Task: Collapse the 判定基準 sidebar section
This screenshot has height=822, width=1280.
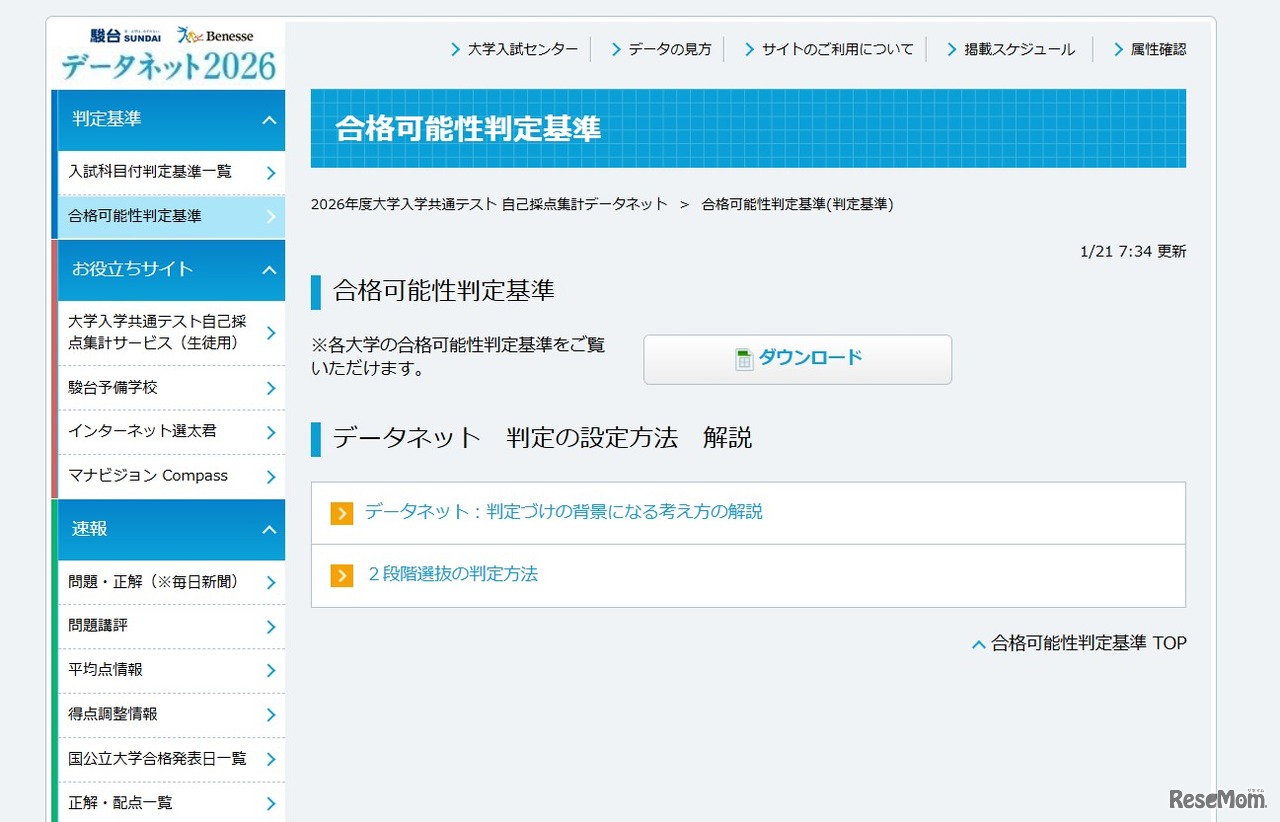Action: point(268,119)
